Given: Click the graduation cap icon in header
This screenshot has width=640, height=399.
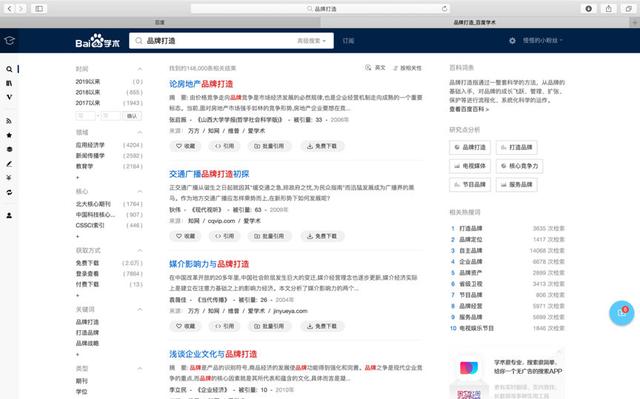Looking at the screenshot, I should [9, 40].
